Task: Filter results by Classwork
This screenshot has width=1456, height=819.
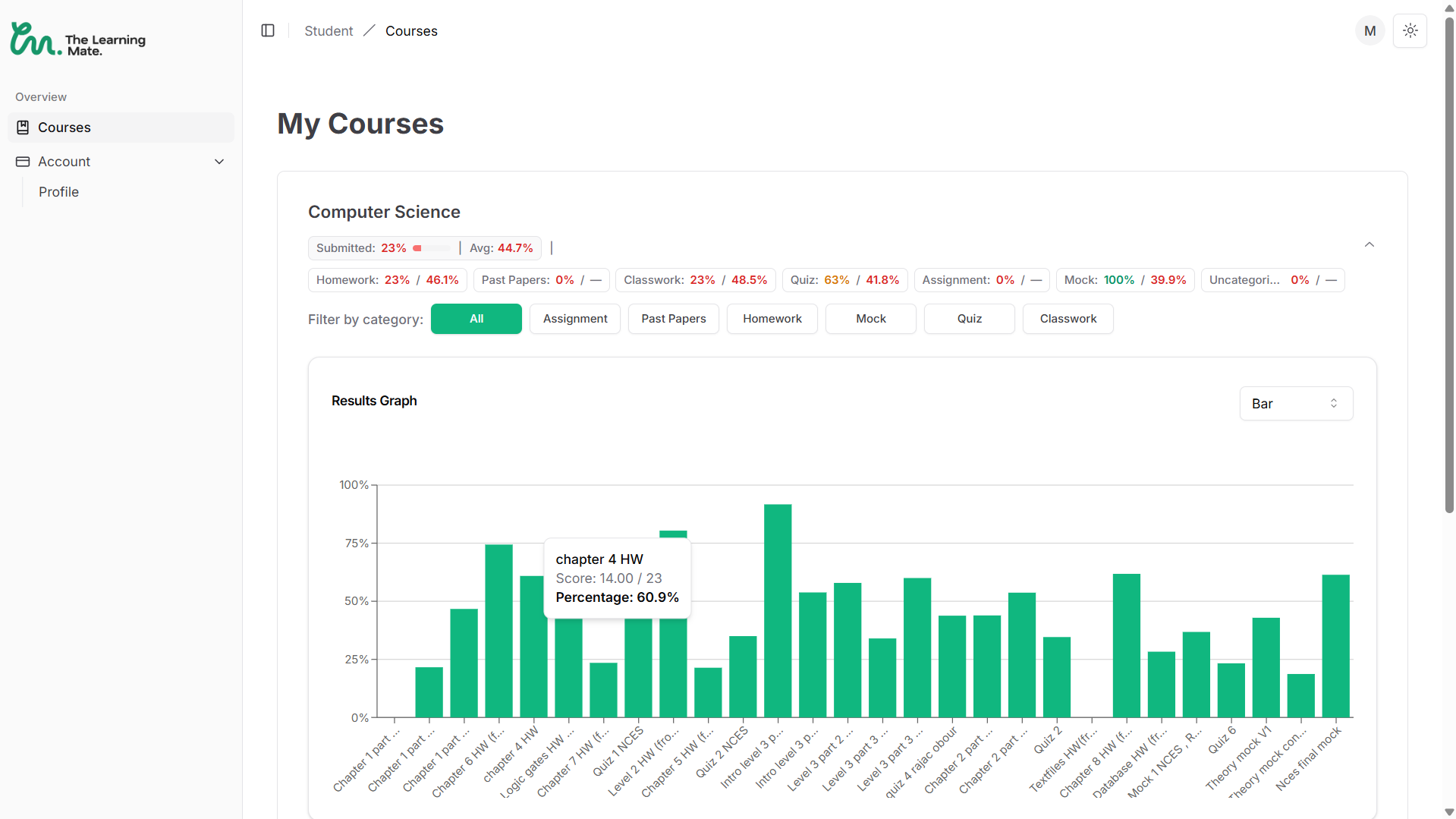Action: point(1068,319)
